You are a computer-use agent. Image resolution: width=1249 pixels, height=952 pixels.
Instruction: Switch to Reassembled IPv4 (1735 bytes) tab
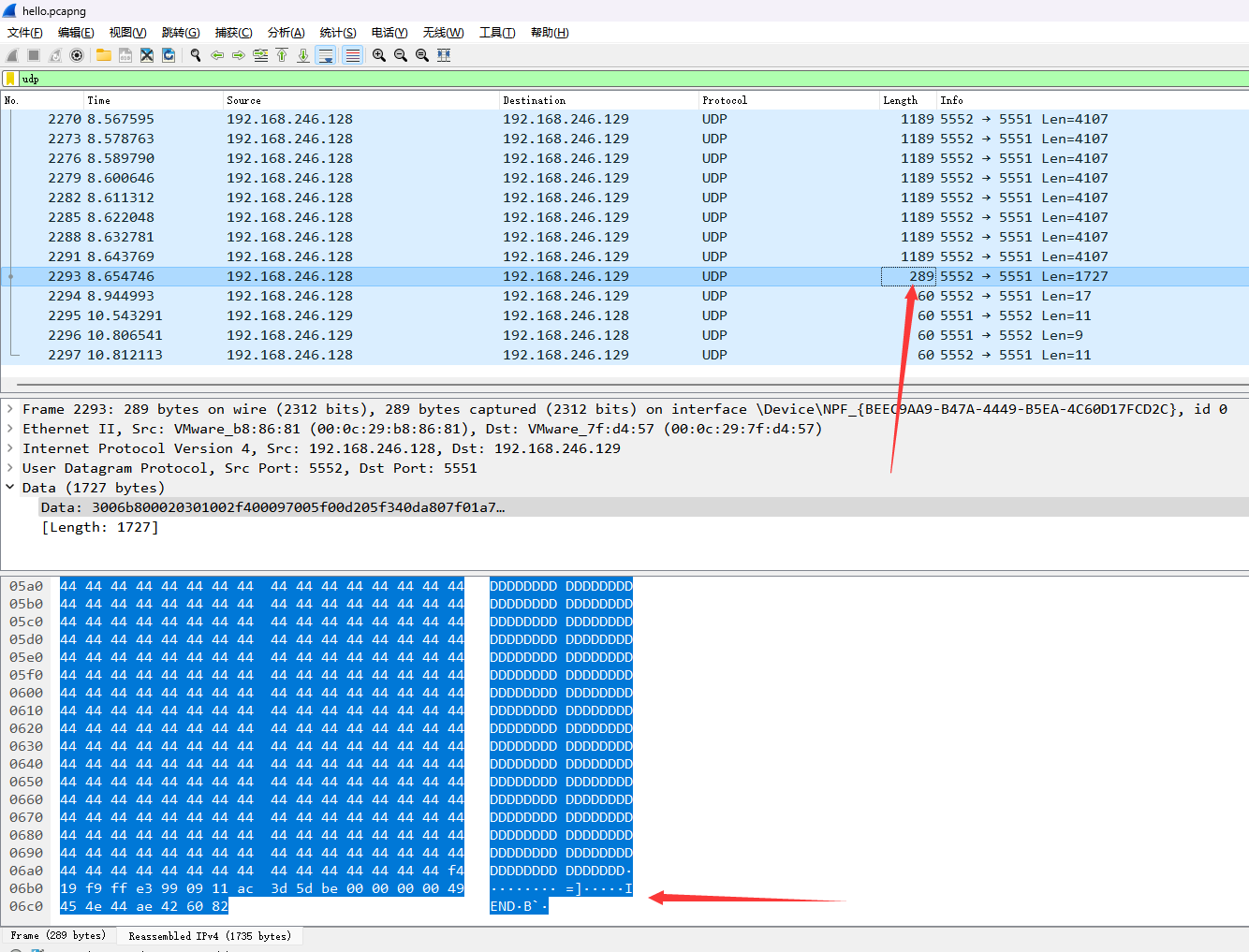pyautogui.click(x=210, y=936)
